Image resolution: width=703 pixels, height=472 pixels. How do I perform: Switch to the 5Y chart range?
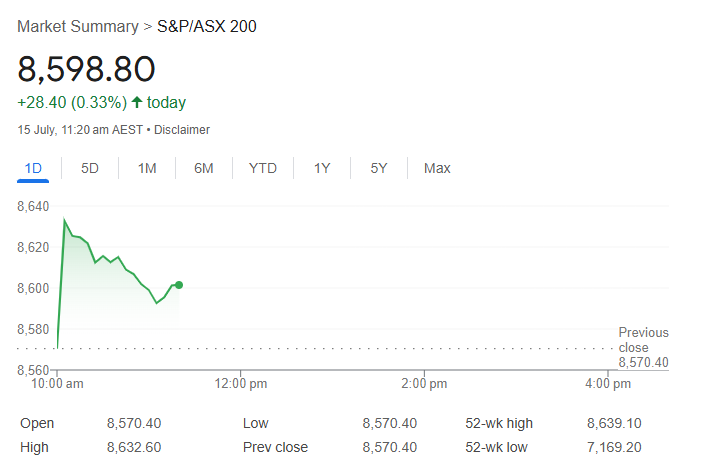[x=379, y=169]
